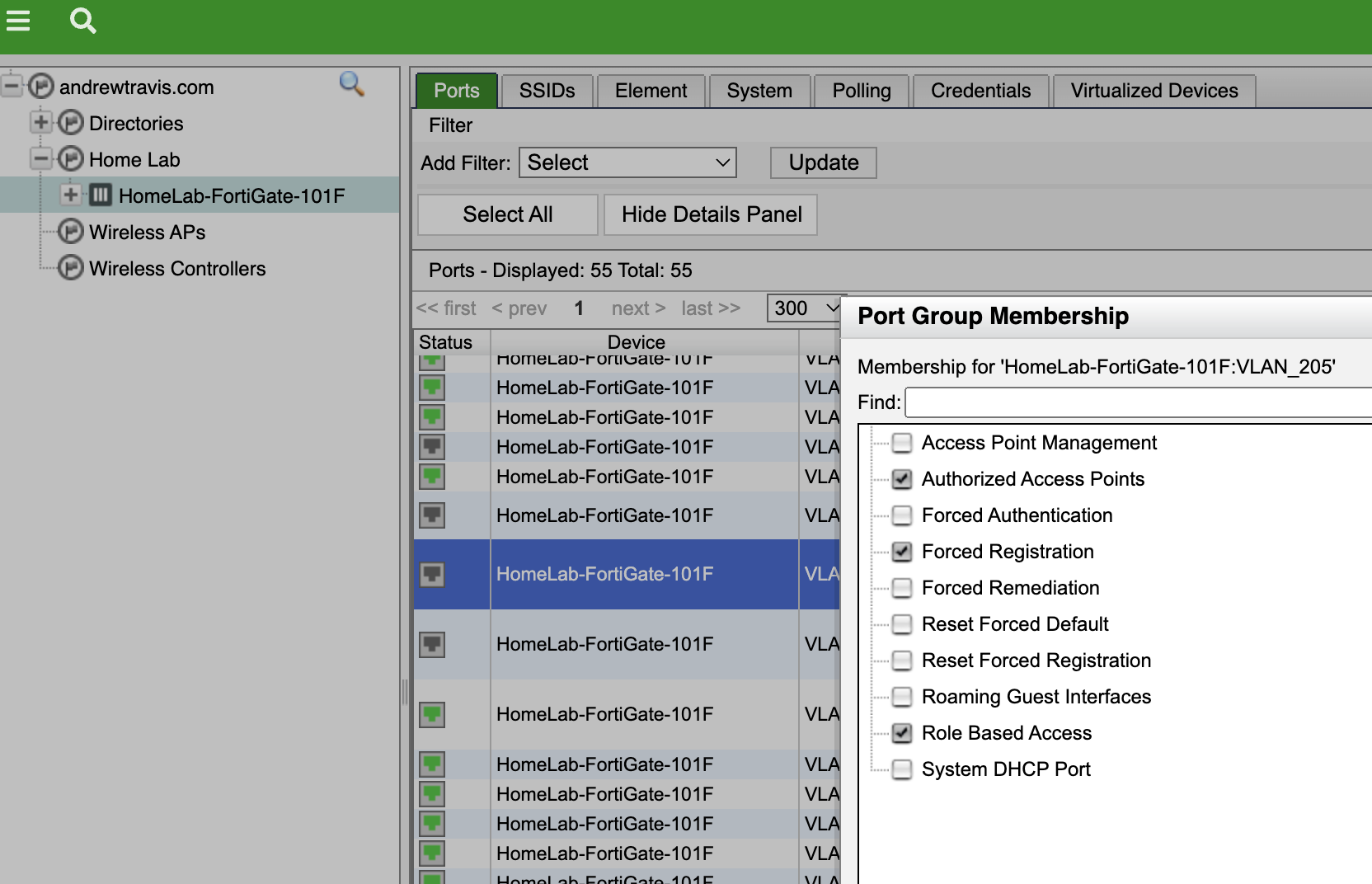Viewport: 1372px width, 884px height.
Task: Expand the HomeLab-FortiGate-101F tree node
Action: click(x=71, y=195)
